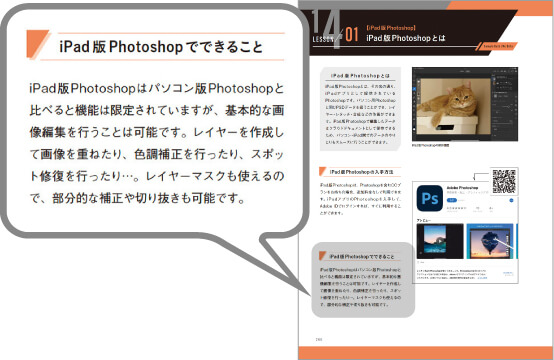Viewport: 554px width, 360px height.
Task: Click the callout line starting '像編集を行うことは可能'
Action: [x=157, y=132]
